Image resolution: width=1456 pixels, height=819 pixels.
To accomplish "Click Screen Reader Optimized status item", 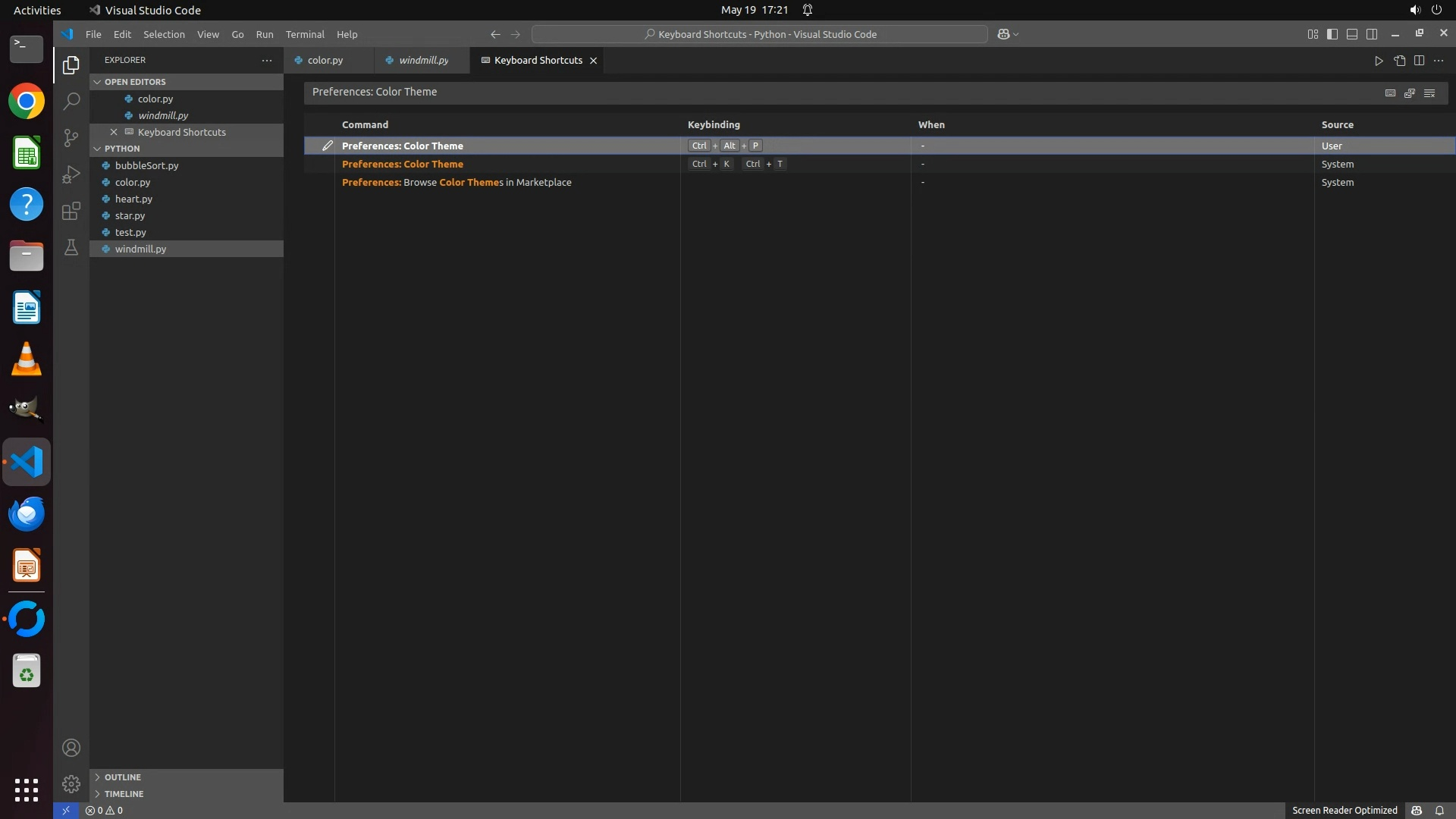I will 1344,810.
